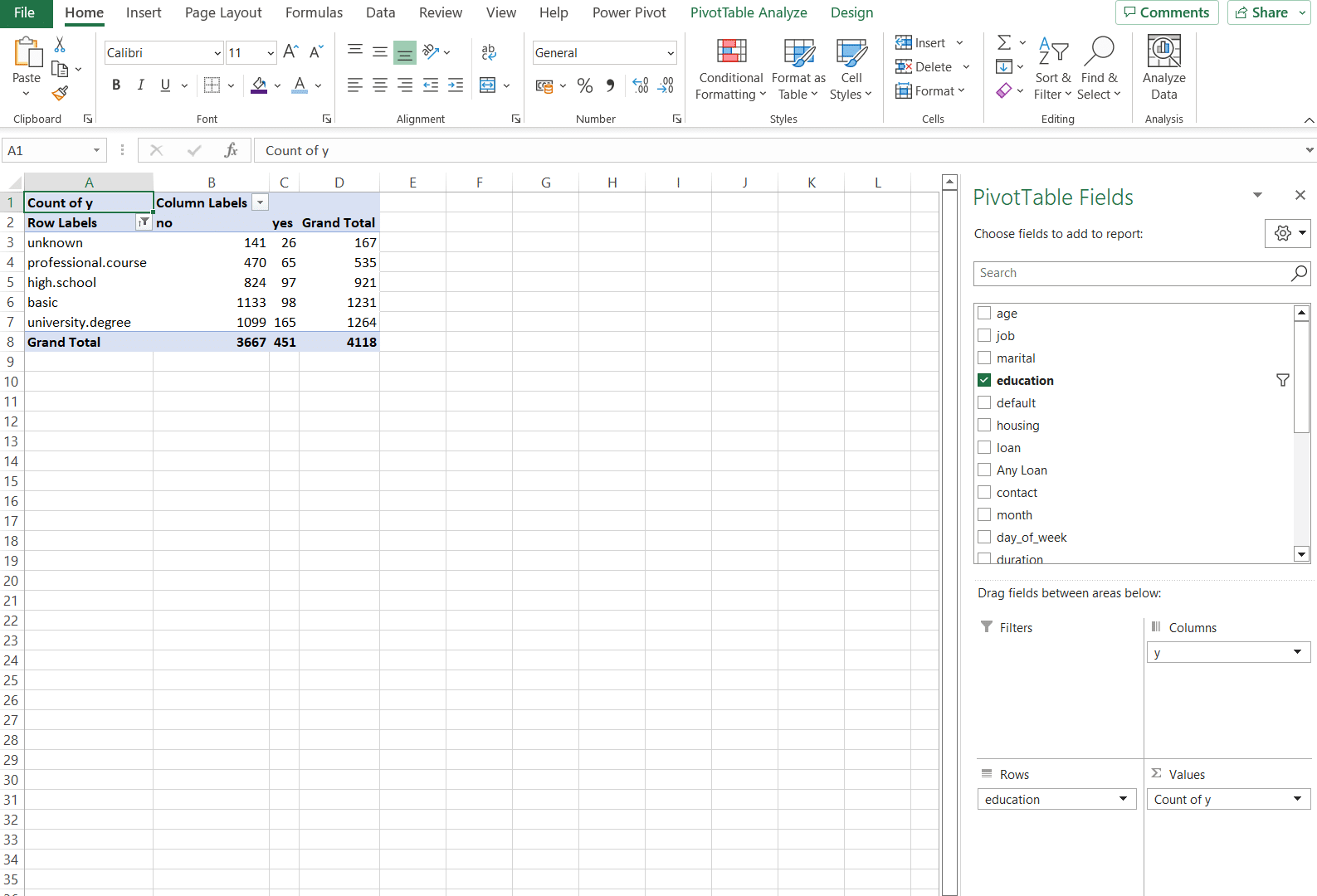The height and width of the screenshot is (896, 1317).
Task: Toggle Bold formatting
Action: point(116,85)
